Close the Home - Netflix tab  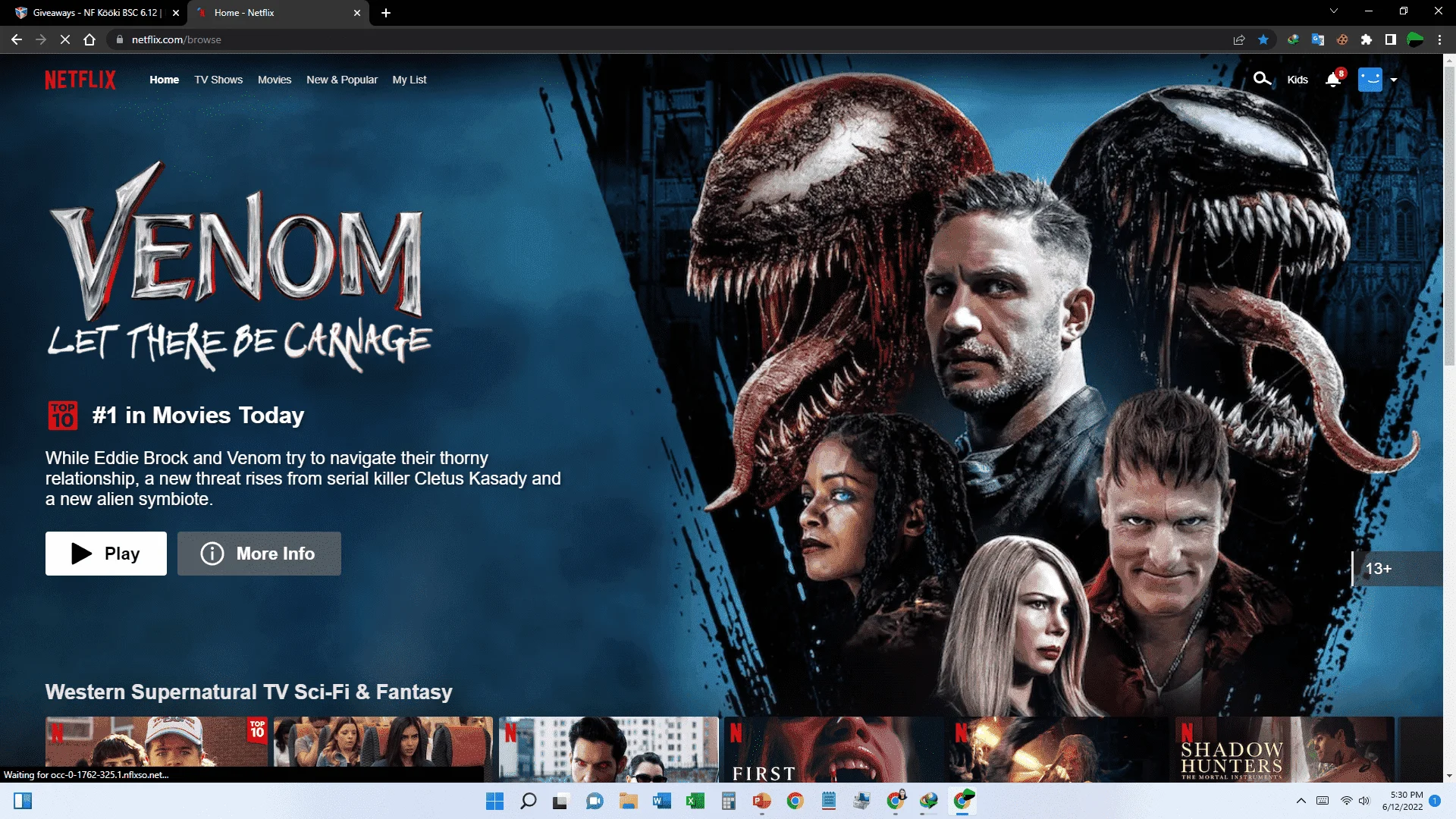(357, 13)
